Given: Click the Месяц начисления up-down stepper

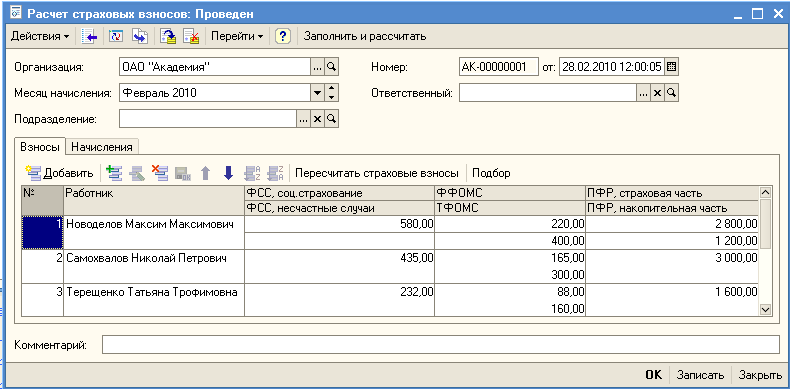Looking at the screenshot, I should (332, 93).
